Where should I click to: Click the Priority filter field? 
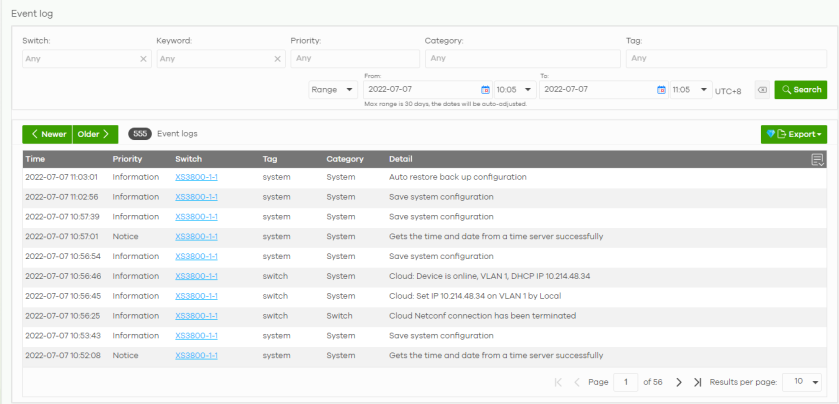(354, 59)
